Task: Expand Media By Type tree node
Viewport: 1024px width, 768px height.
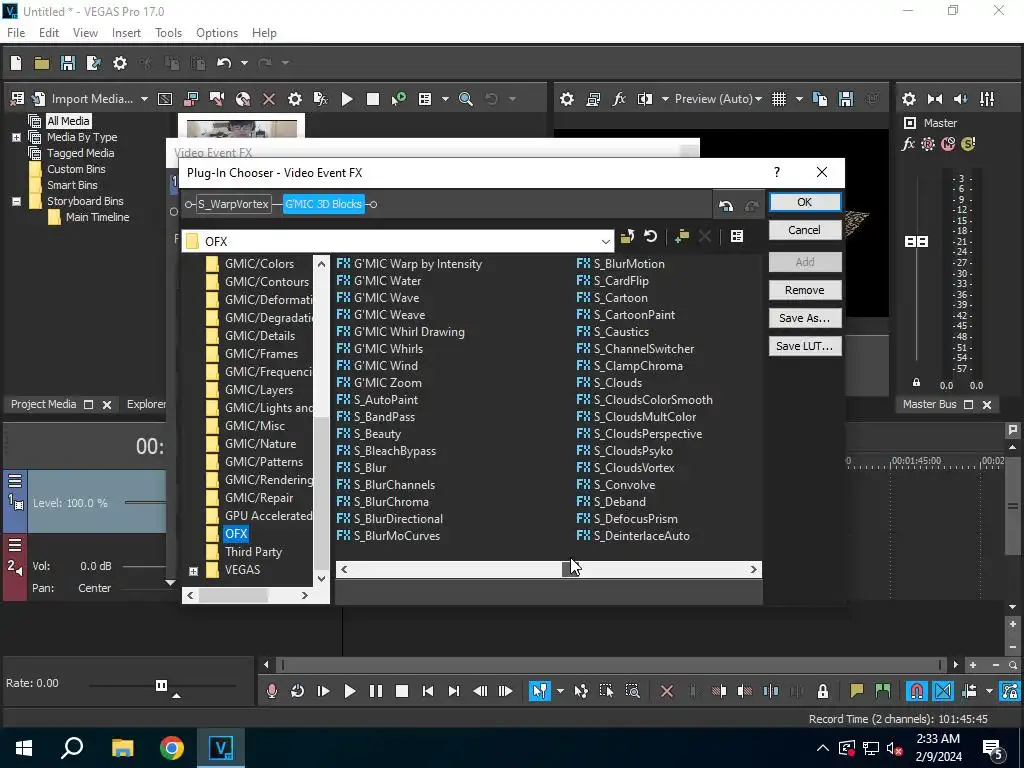Action: click(16, 137)
